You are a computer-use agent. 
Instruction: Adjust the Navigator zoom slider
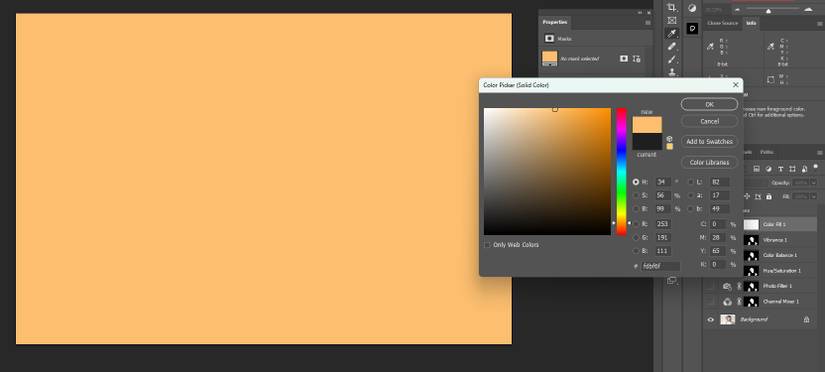[768, 11]
